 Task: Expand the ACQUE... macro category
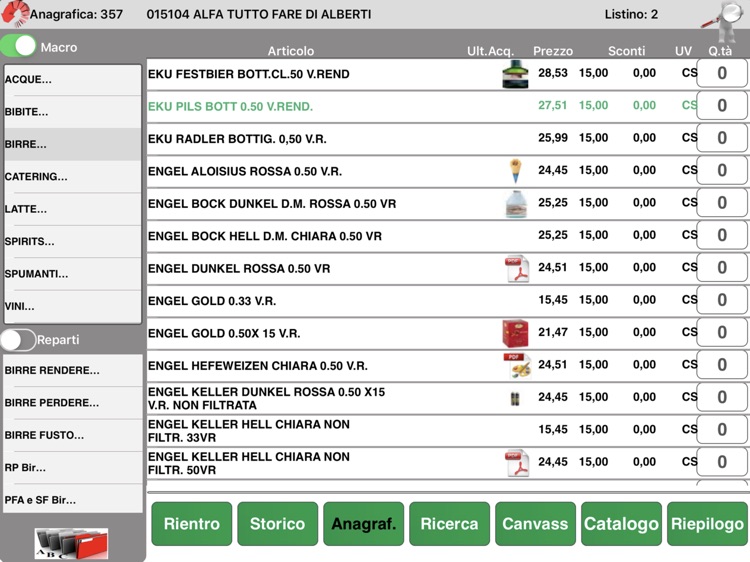[x=73, y=80]
